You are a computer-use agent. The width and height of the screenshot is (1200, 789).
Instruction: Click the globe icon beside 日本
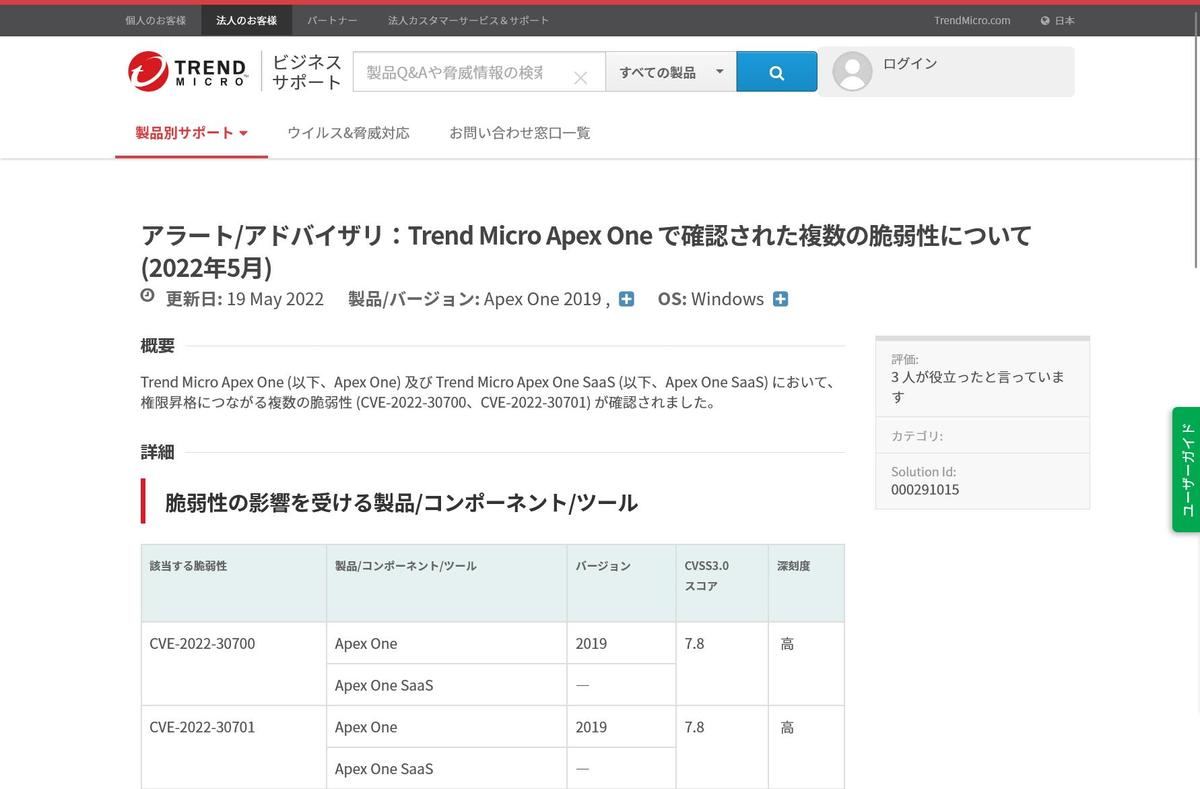point(1045,20)
